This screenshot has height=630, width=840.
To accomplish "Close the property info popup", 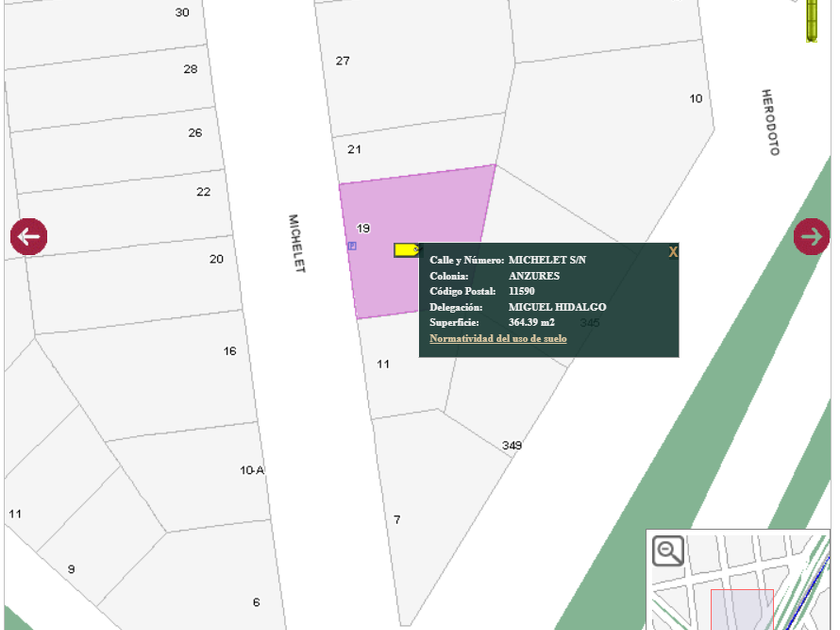I will click(673, 252).
